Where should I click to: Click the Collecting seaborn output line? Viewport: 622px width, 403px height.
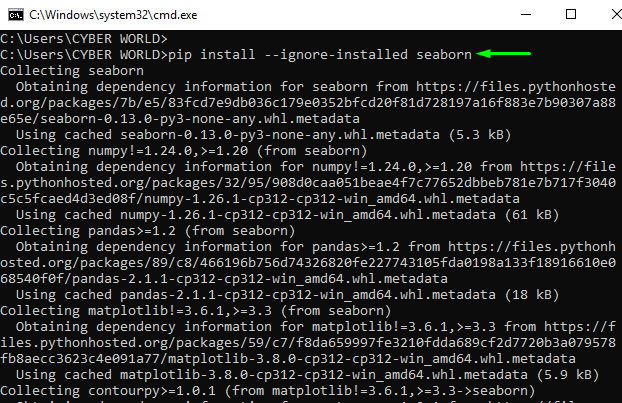(x=72, y=71)
